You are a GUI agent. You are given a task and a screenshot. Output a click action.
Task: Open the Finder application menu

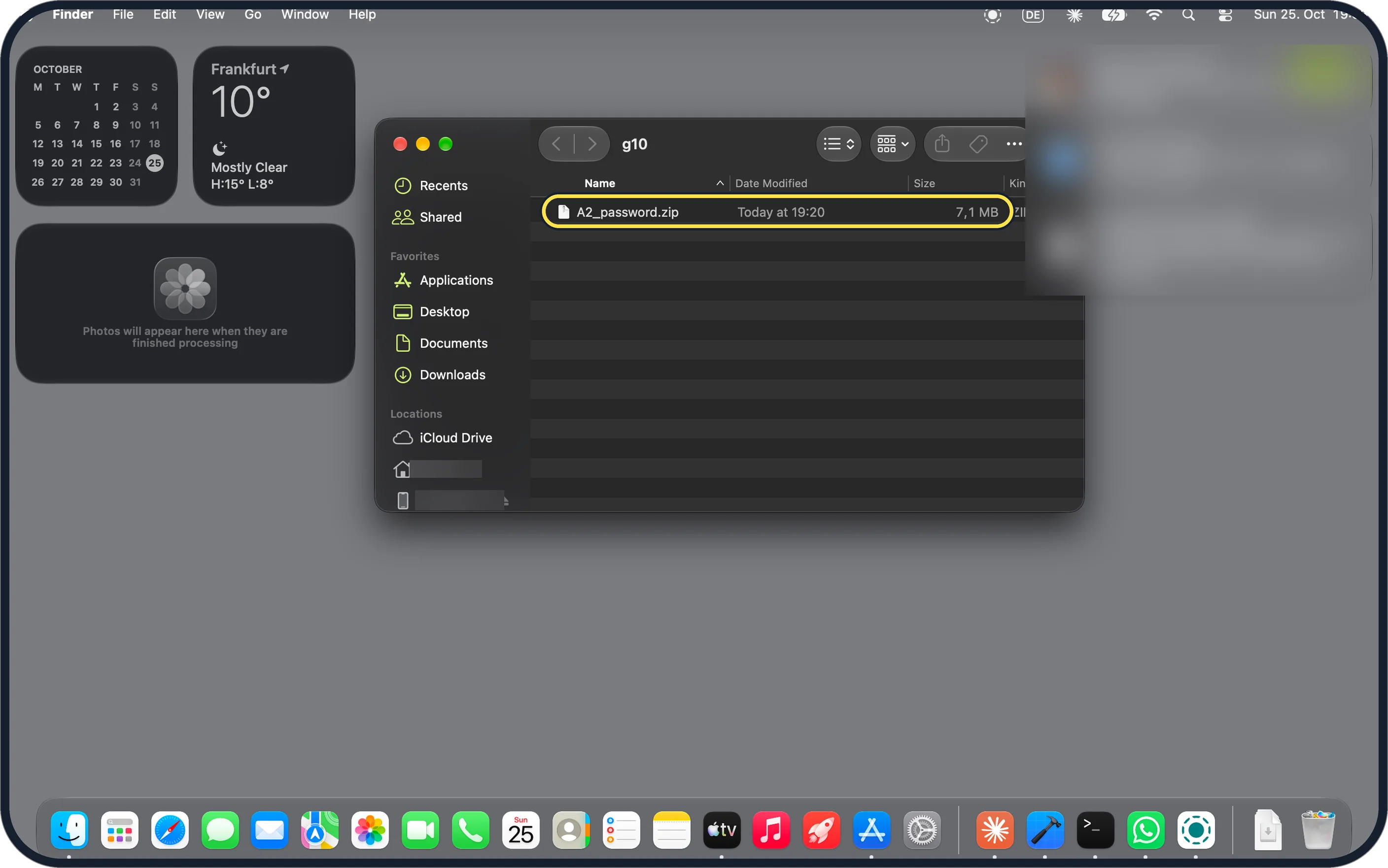pyautogui.click(x=72, y=14)
